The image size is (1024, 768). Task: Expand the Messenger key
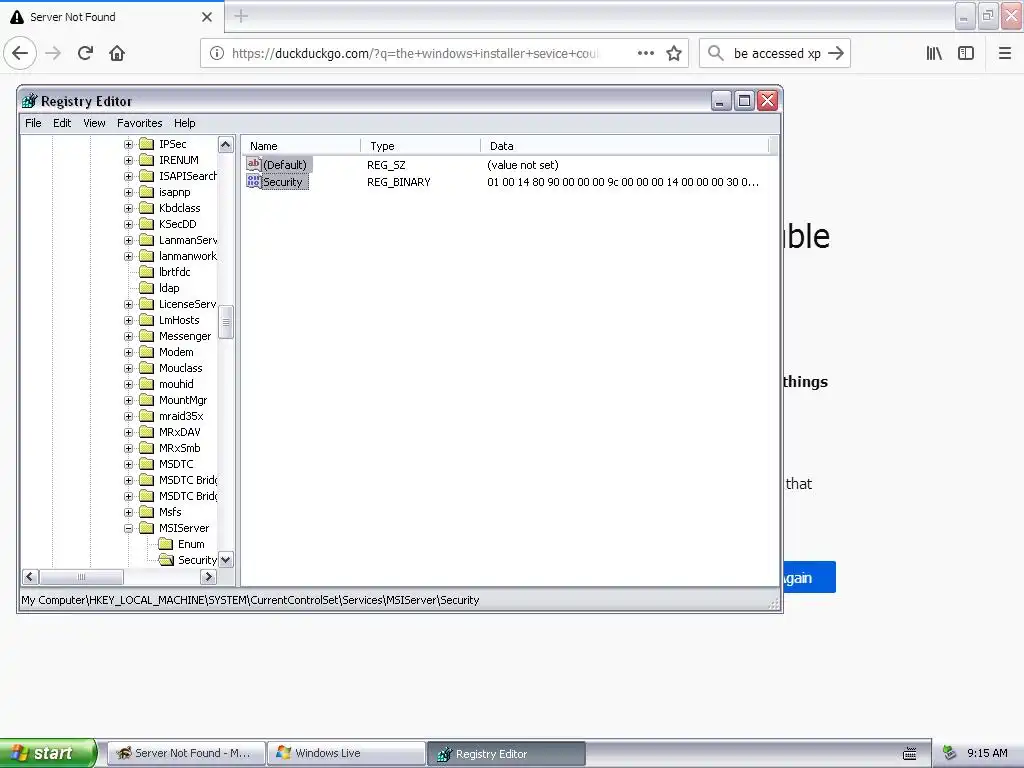point(129,336)
